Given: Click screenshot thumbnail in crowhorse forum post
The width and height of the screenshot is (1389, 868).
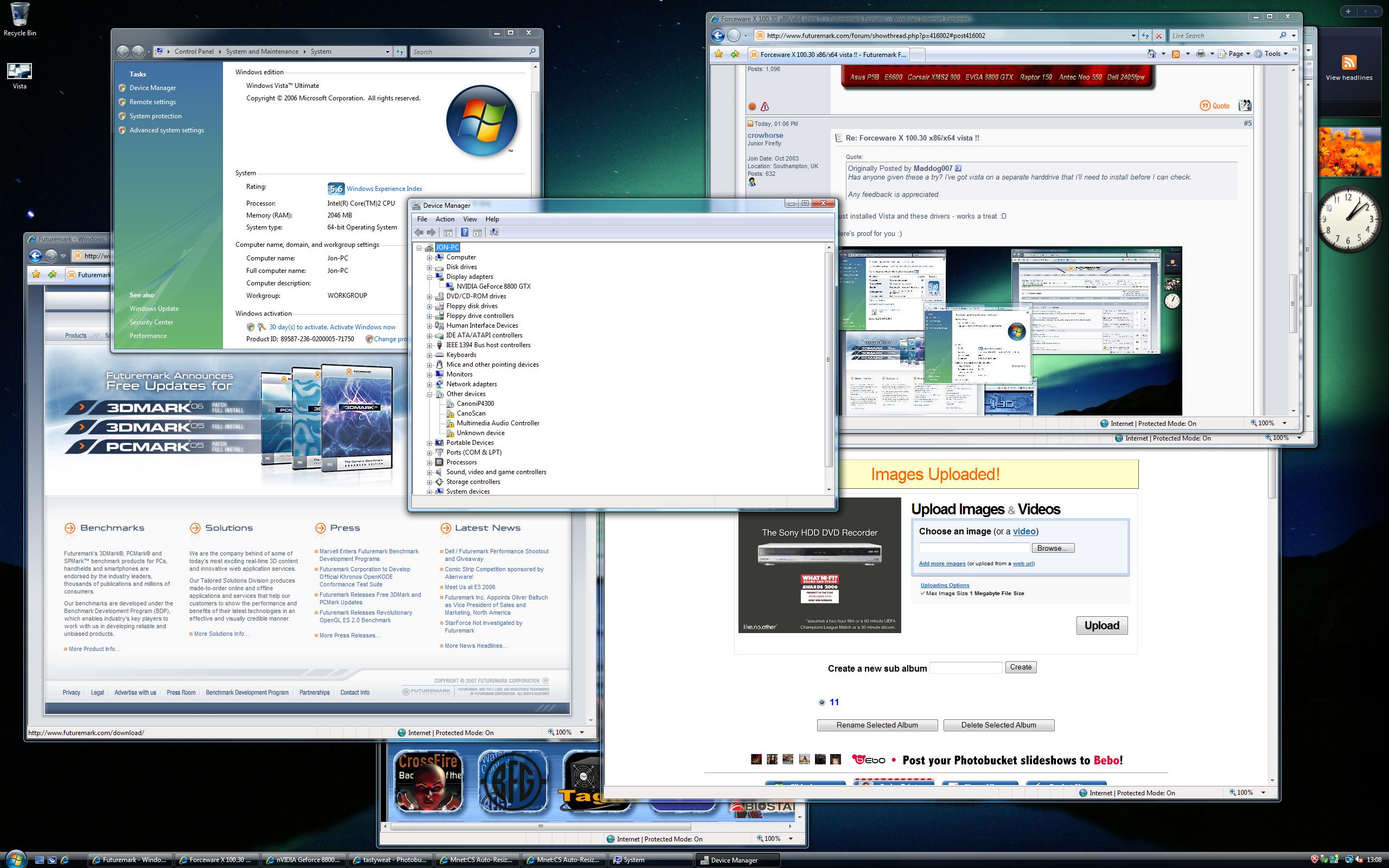Looking at the screenshot, I should (1010, 331).
